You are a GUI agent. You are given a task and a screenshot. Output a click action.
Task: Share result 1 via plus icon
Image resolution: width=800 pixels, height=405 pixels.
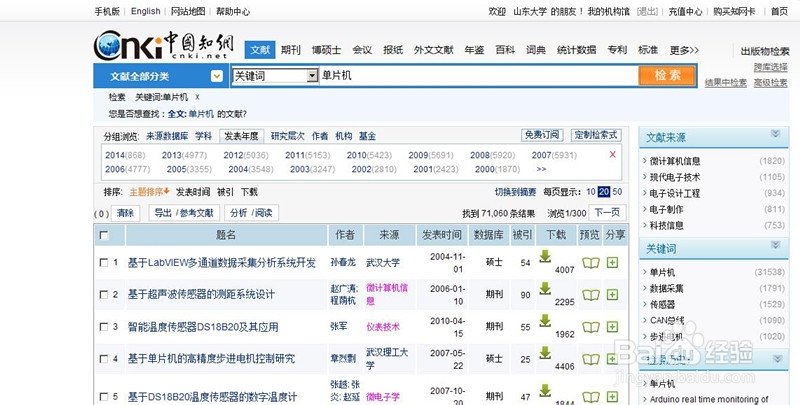coord(612,263)
